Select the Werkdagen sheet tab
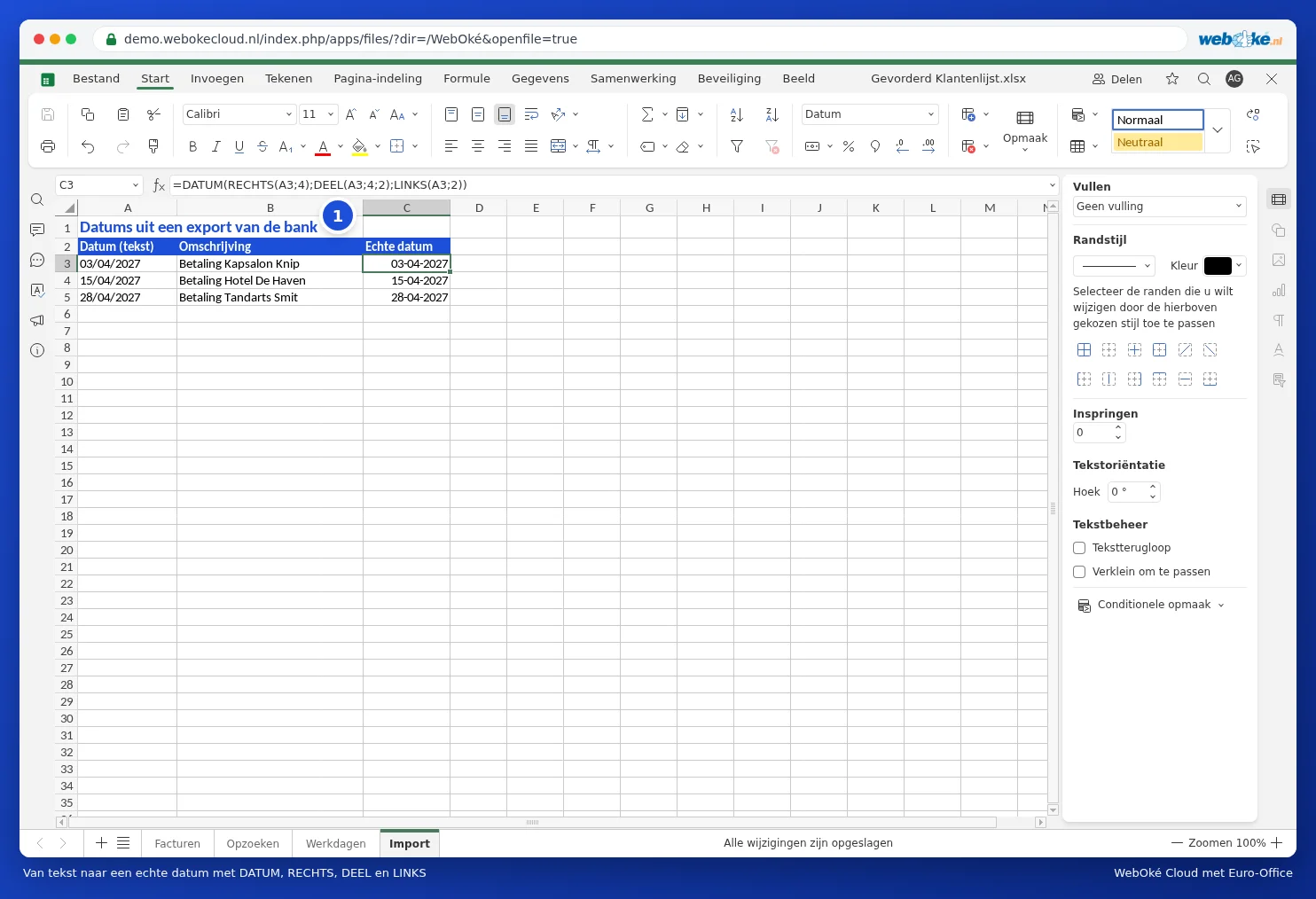1316x899 pixels. pos(335,844)
